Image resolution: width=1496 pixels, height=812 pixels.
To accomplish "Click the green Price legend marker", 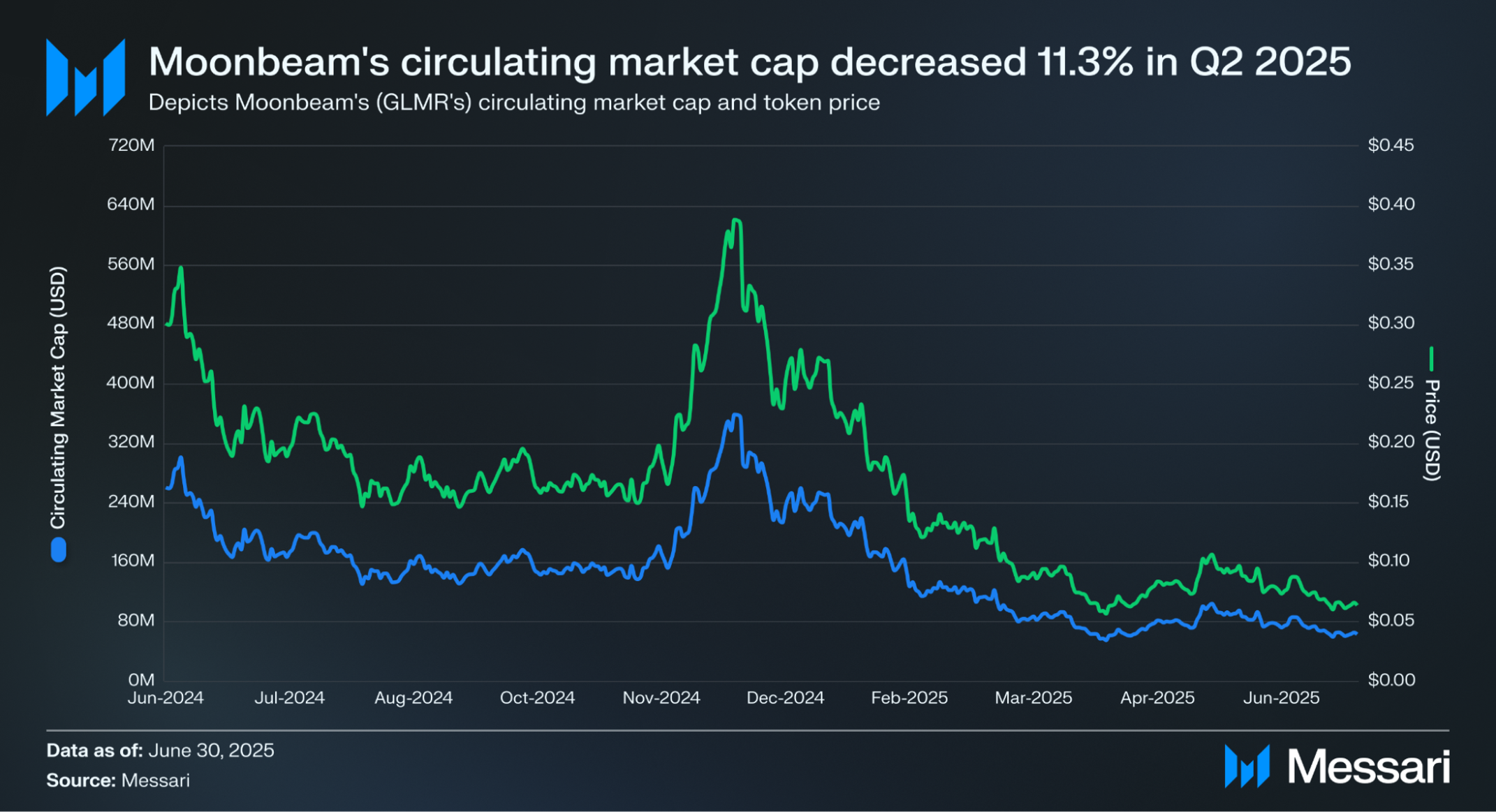I will [x=1431, y=359].
